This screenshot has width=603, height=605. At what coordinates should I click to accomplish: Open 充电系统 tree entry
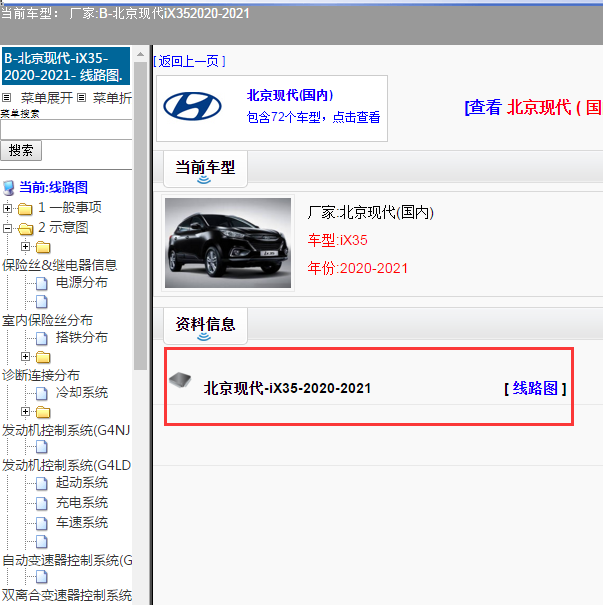coord(82,503)
